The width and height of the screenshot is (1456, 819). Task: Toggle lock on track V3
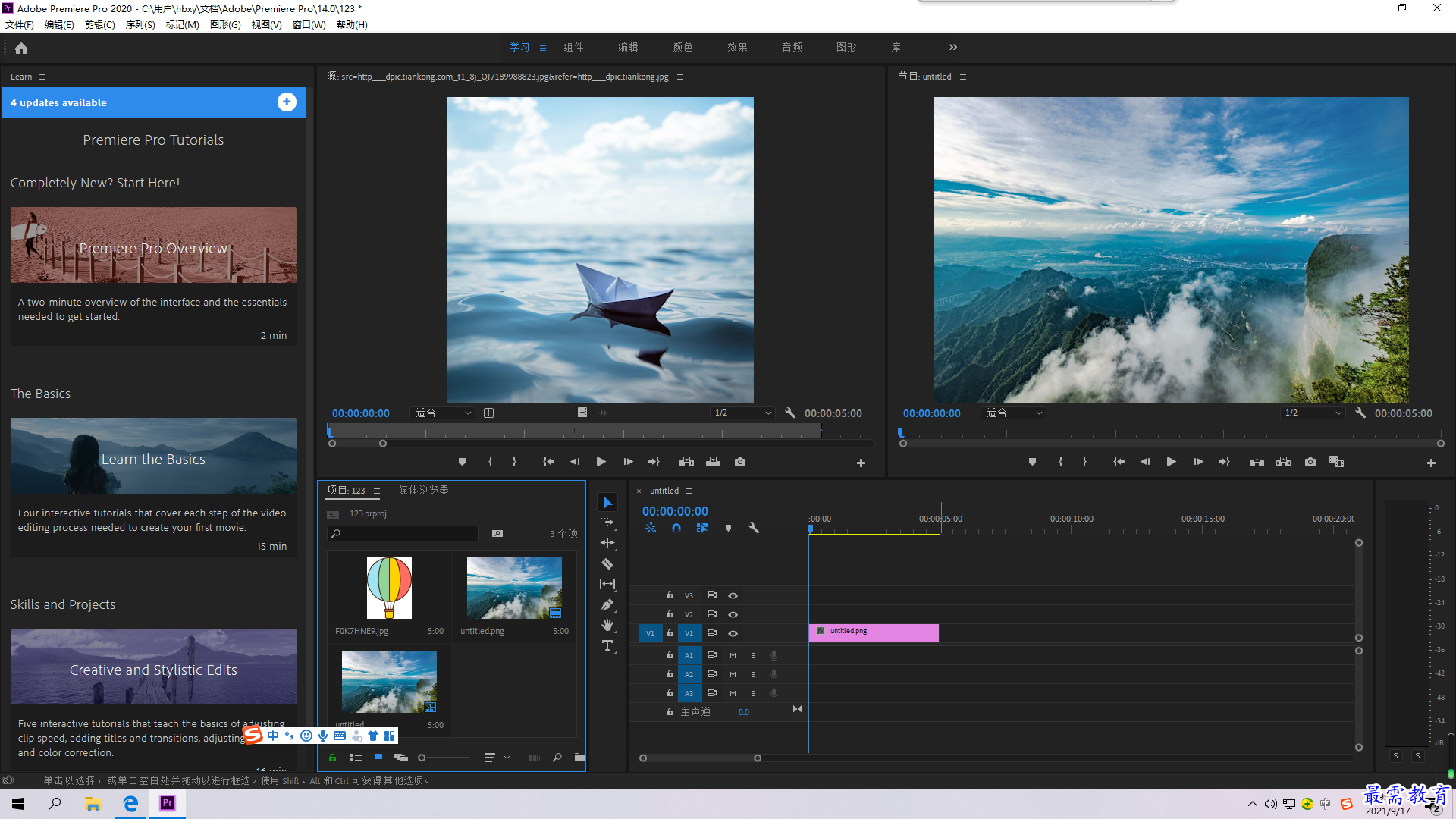pos(670,595)
